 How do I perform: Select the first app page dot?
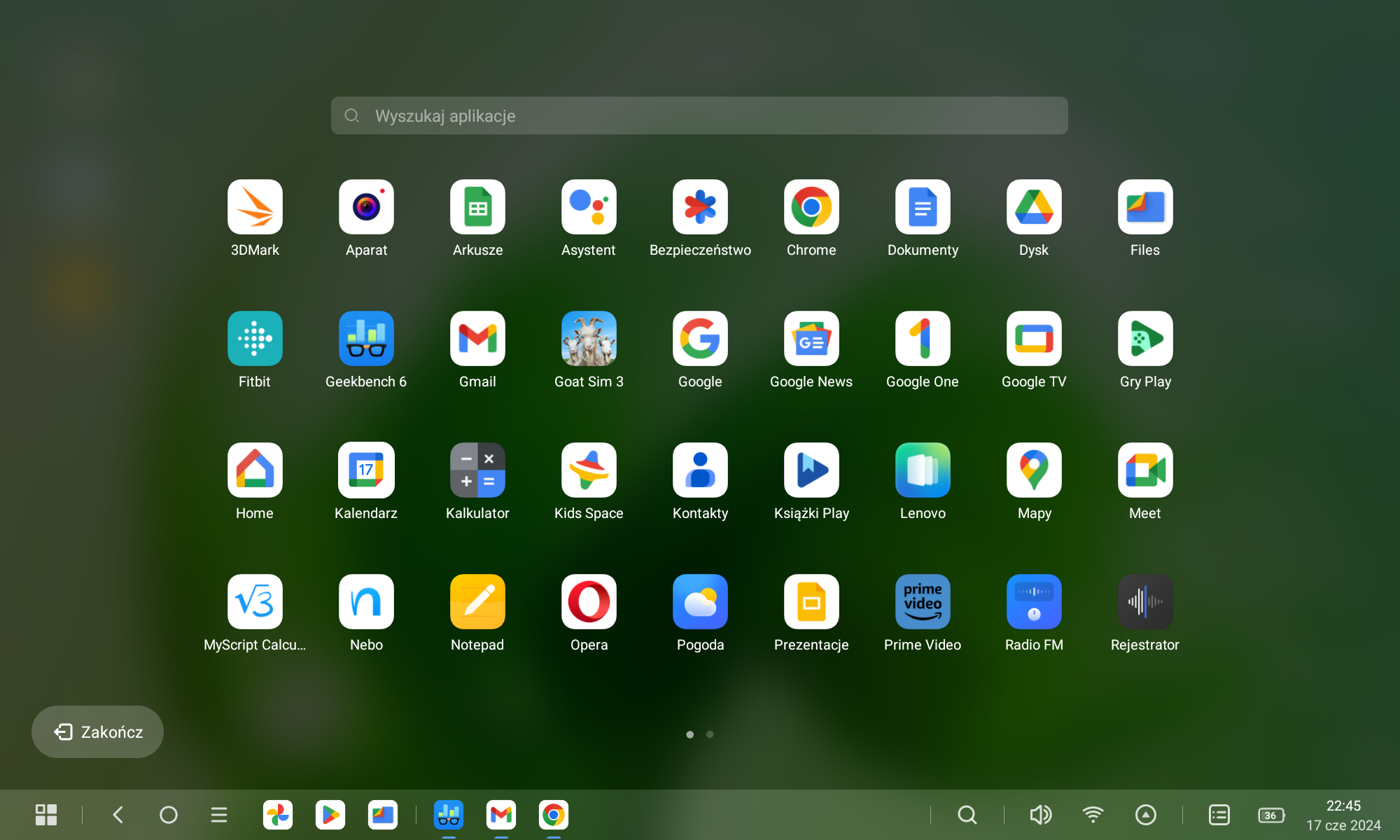(x=690, y=734)
